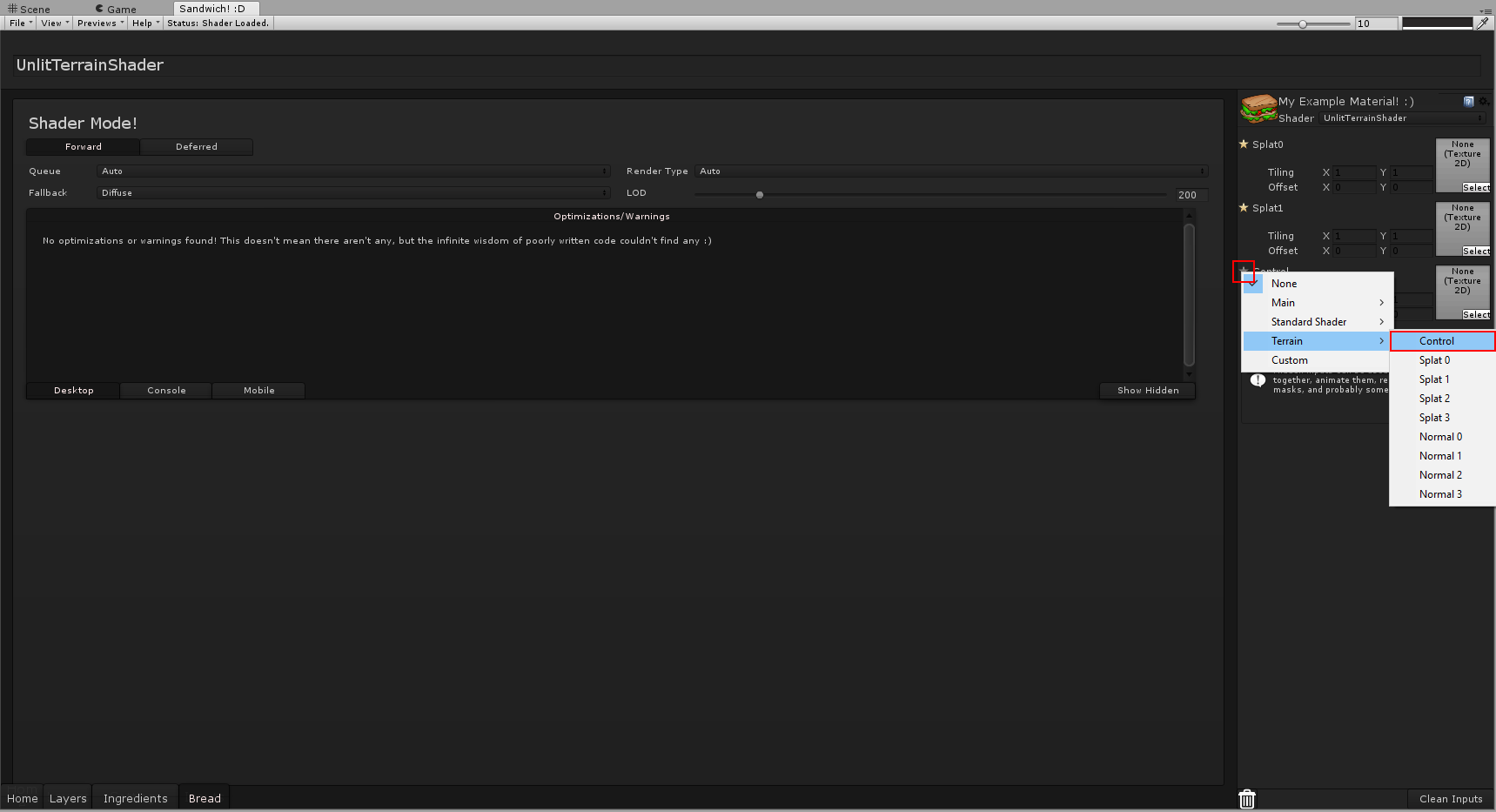Viewport: 1496px width, 812px height.
Task: Click the LOD value field showing 200
Action: pos(1191,195)
